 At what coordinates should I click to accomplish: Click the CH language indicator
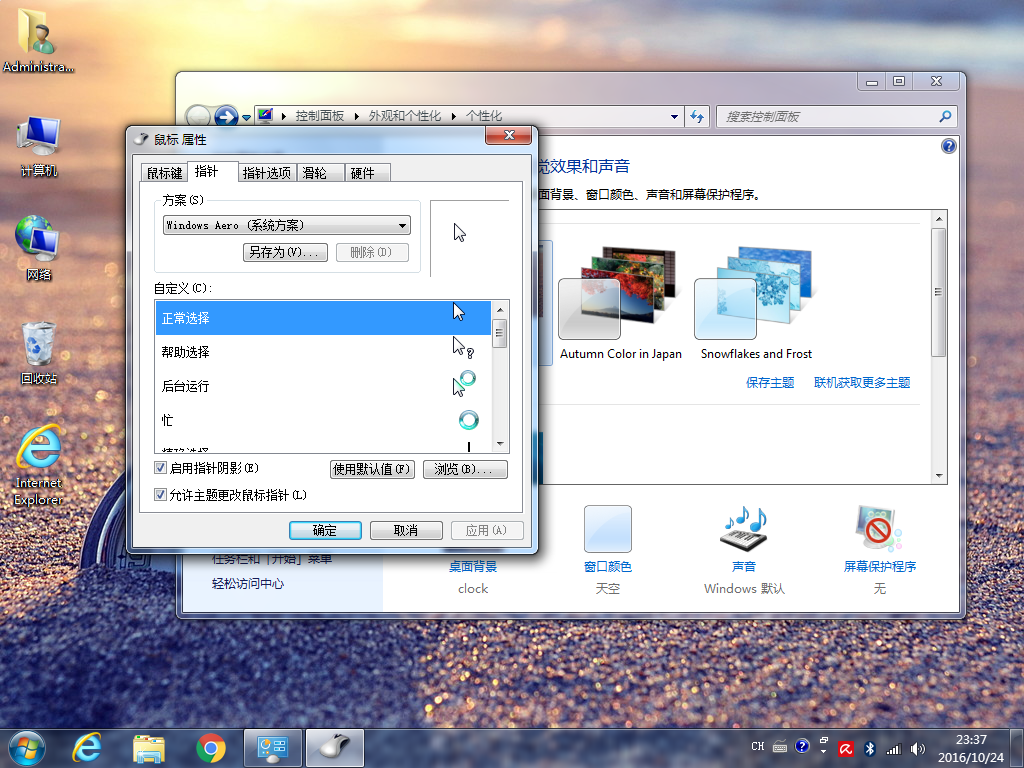coord(758,746)
